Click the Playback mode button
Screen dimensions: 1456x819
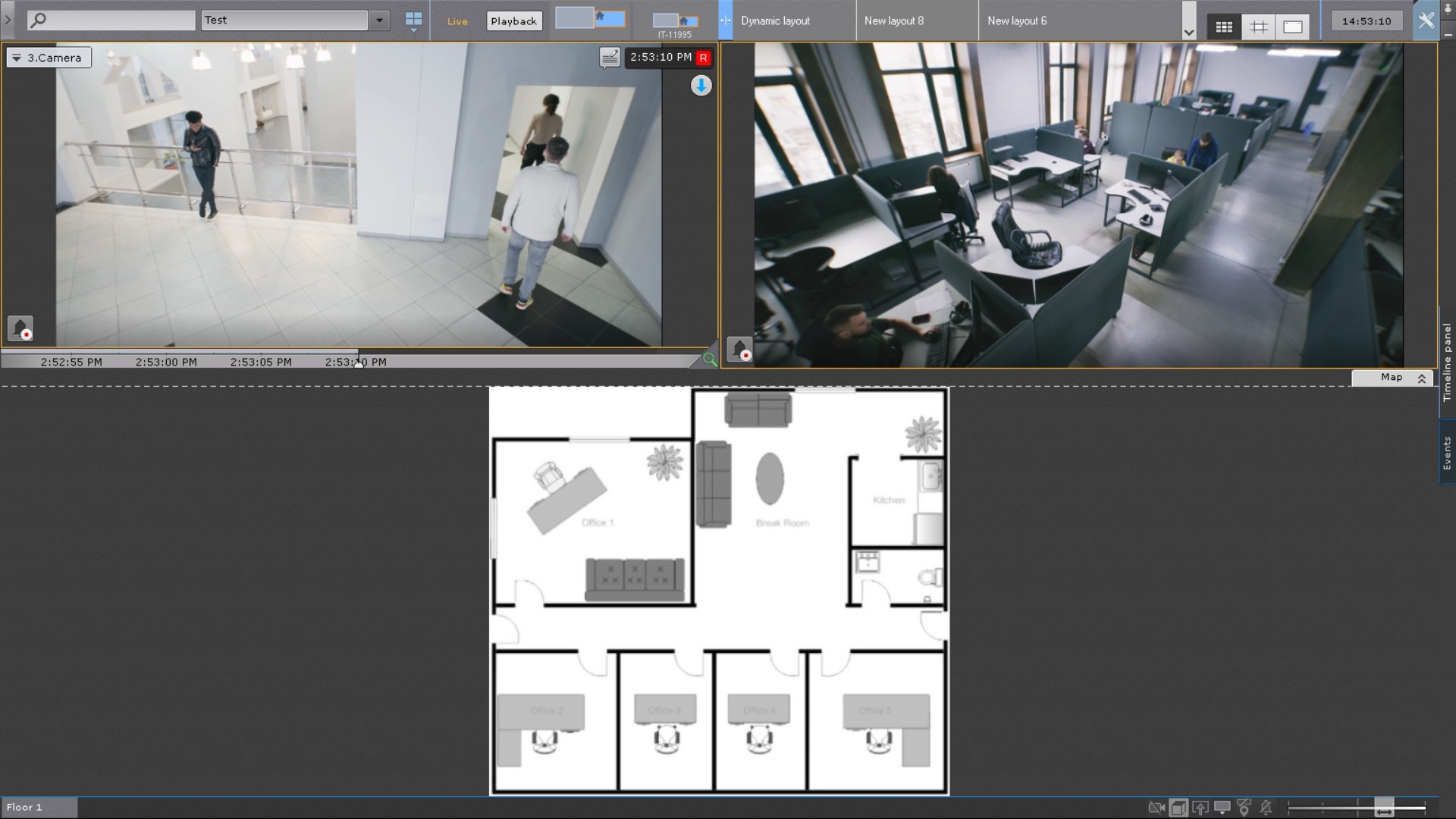point(513,21)
